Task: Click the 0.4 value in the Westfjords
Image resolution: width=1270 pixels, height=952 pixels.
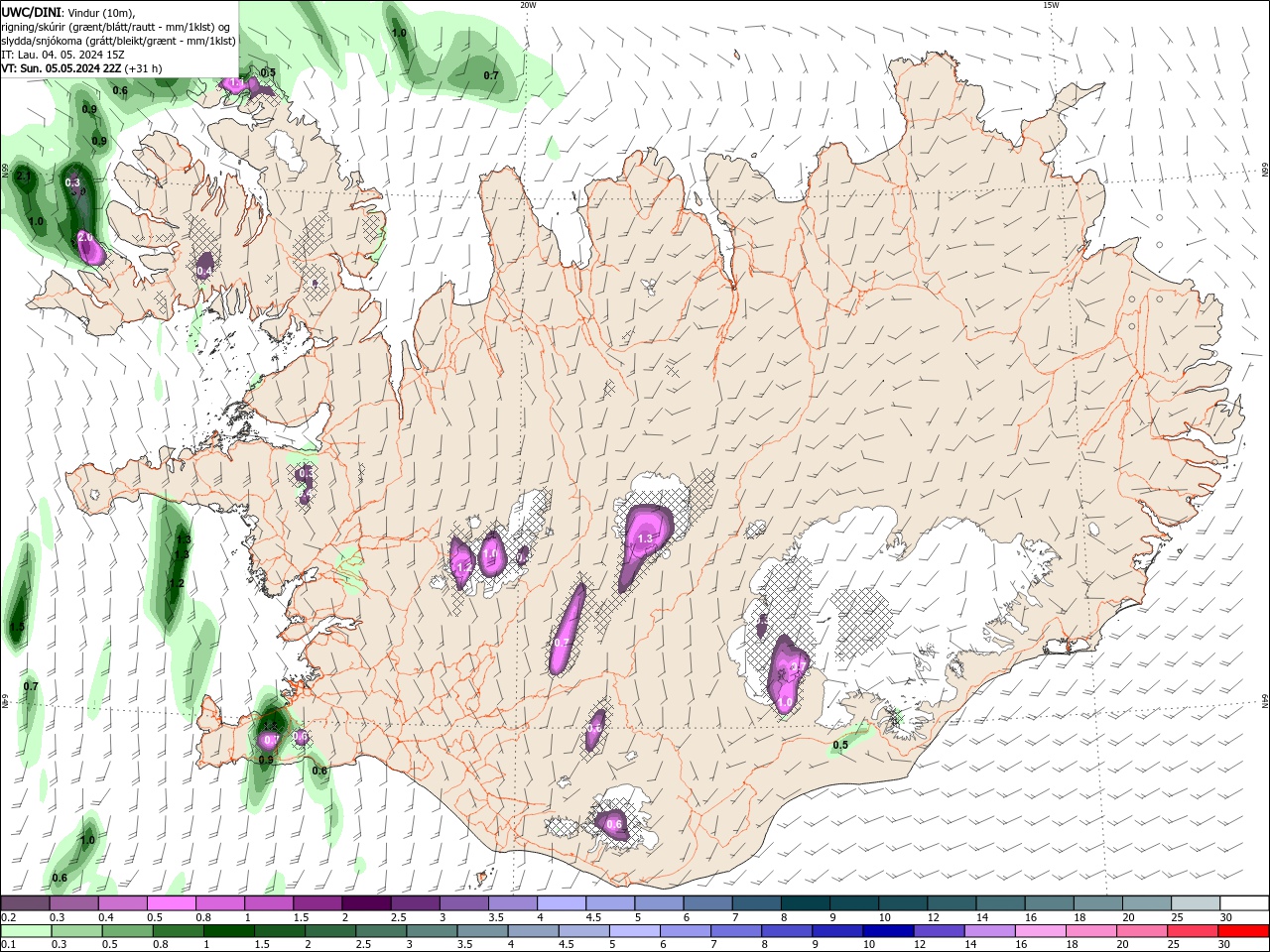Action: pyautogui.click(x=204, y=271)
